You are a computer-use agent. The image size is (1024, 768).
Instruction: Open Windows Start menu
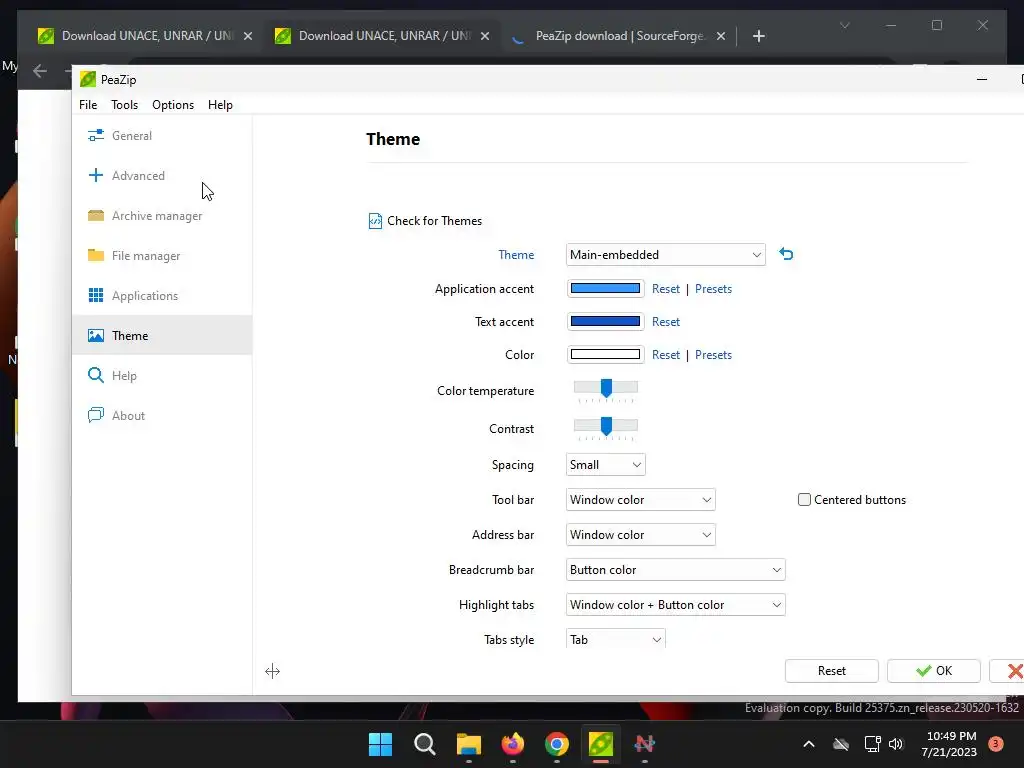[x=380, y=744]
